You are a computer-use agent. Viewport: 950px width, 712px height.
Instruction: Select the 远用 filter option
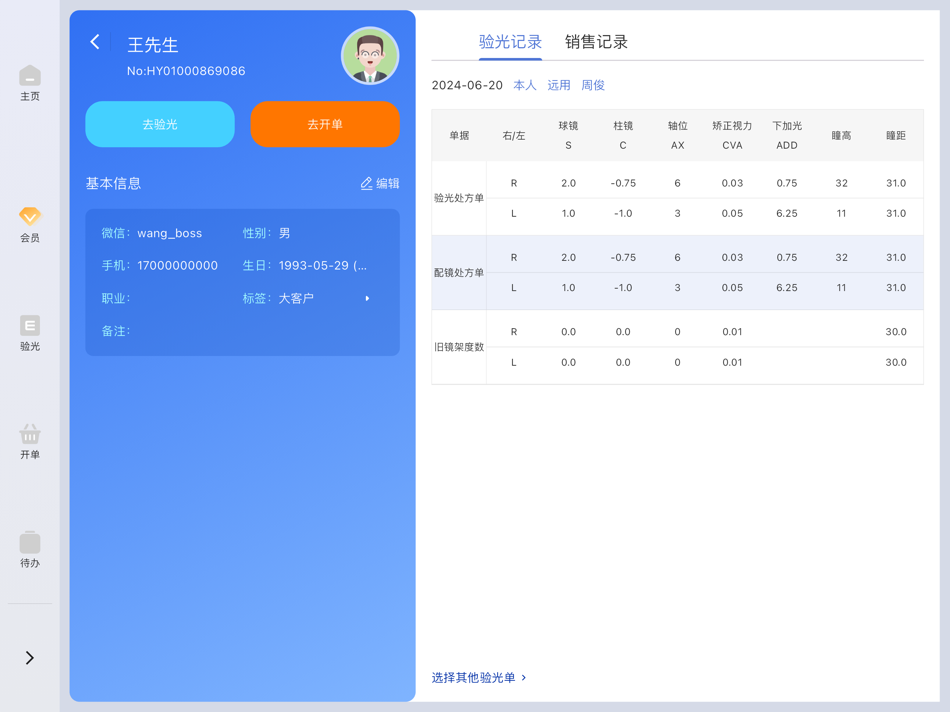pyautogui.click(x=558, y=86)
